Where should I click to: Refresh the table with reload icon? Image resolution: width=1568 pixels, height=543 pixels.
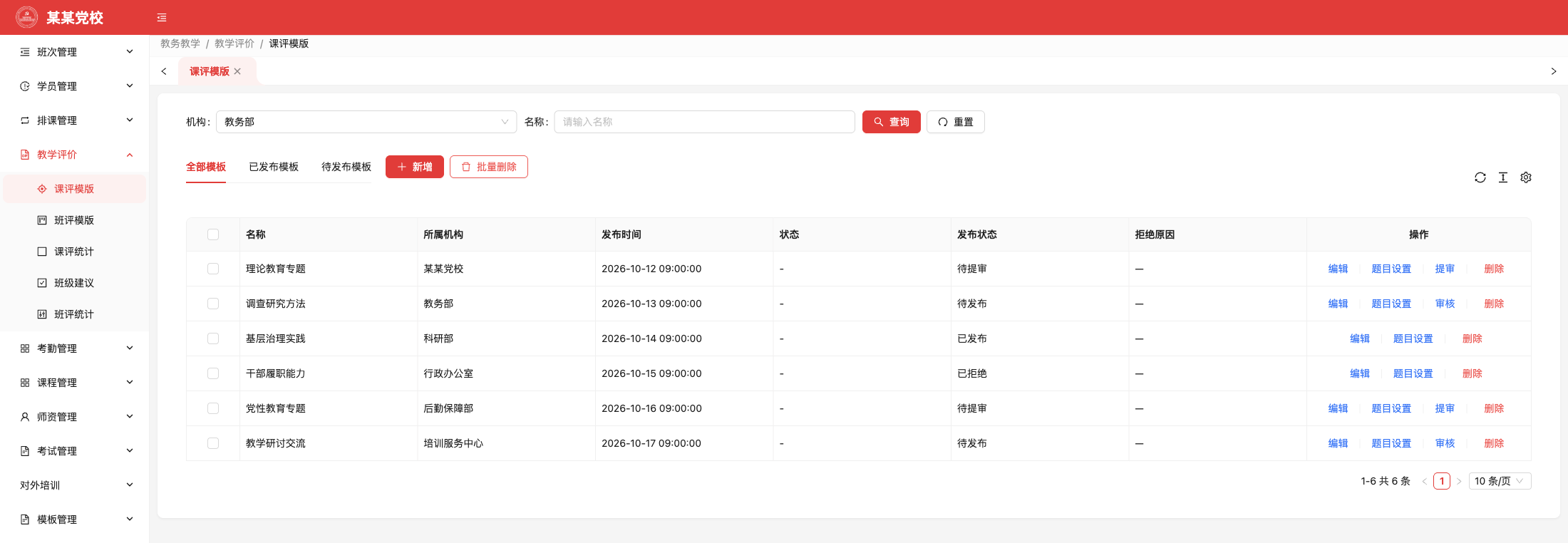pos(1480,177)
